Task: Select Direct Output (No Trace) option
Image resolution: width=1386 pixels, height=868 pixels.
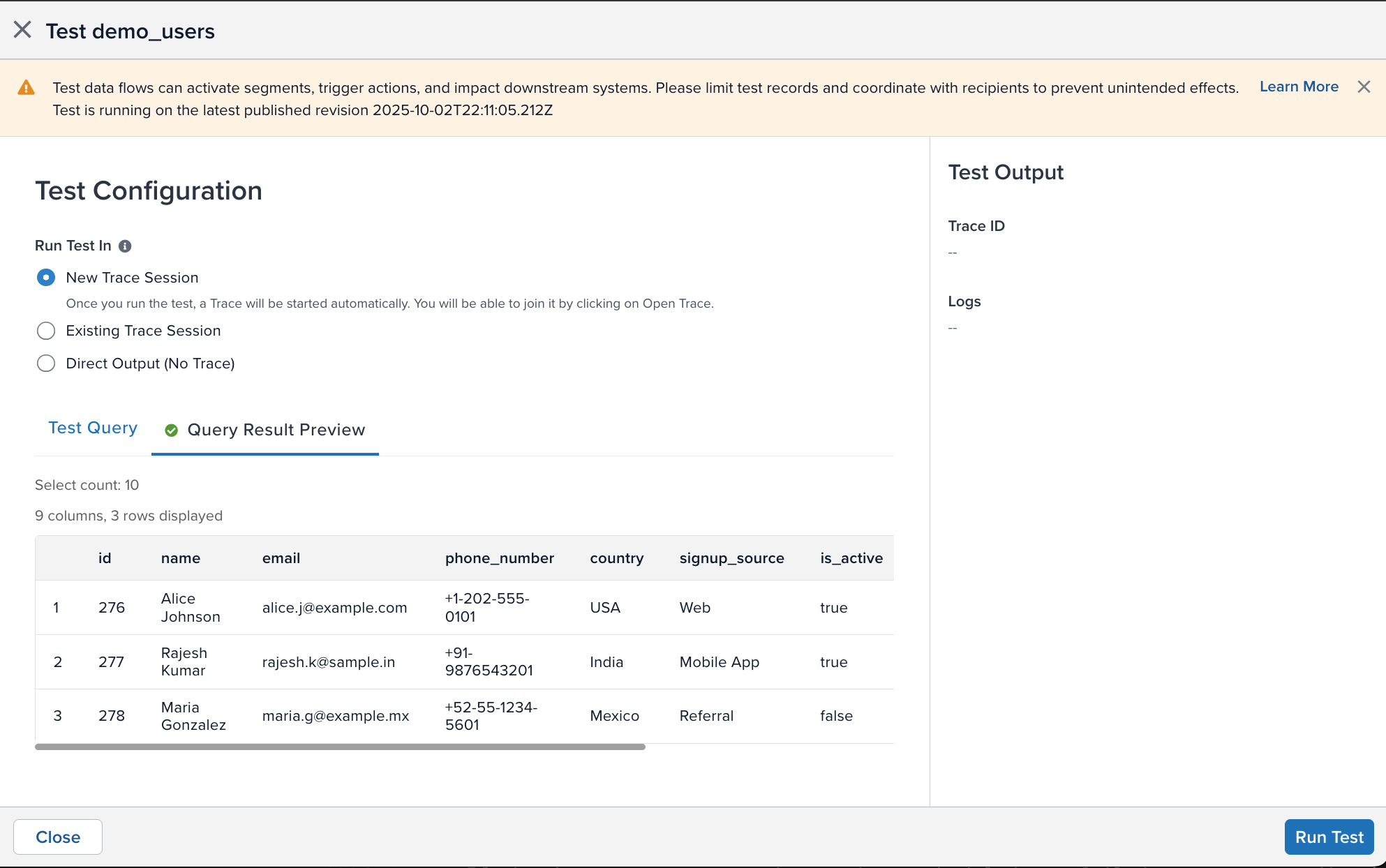Action: click(x=46, y=364)
